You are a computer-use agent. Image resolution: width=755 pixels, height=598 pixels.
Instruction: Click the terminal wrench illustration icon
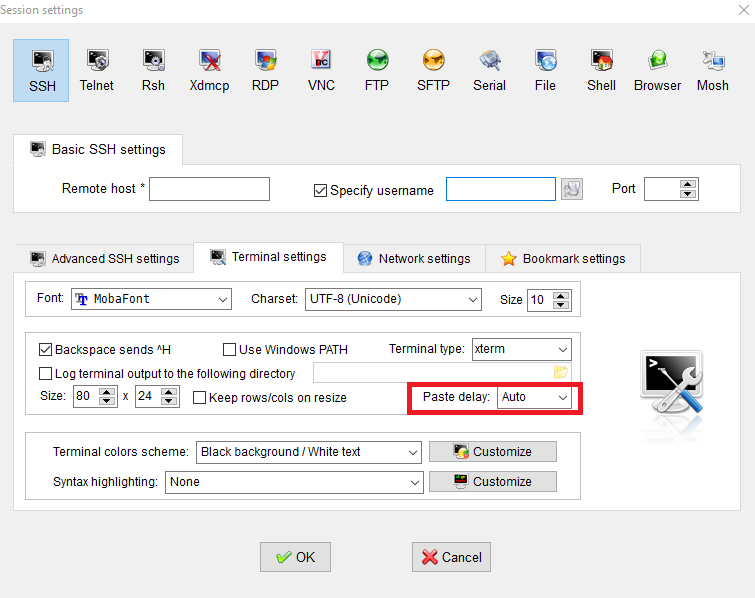672,382
